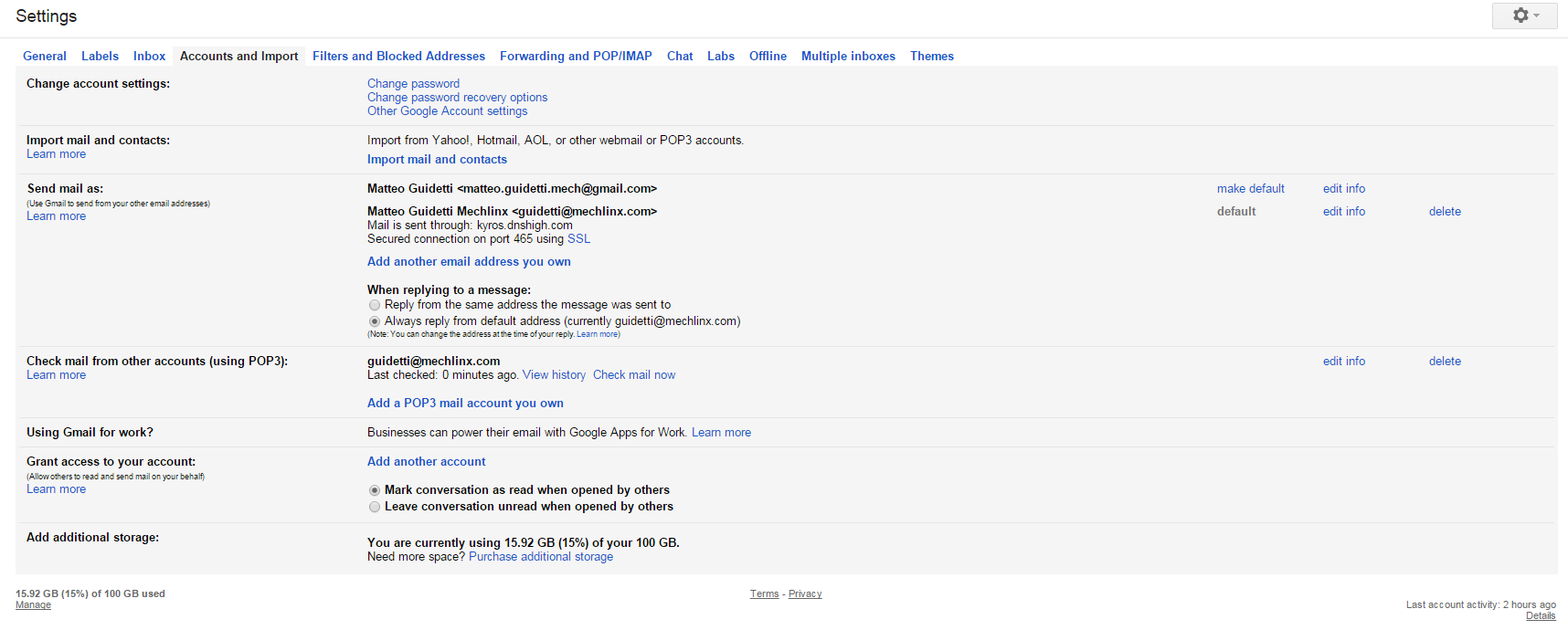This screenshot has width=1568, height=630.
Task: Open the Manage storage link
Action: [x=33, y=604]
